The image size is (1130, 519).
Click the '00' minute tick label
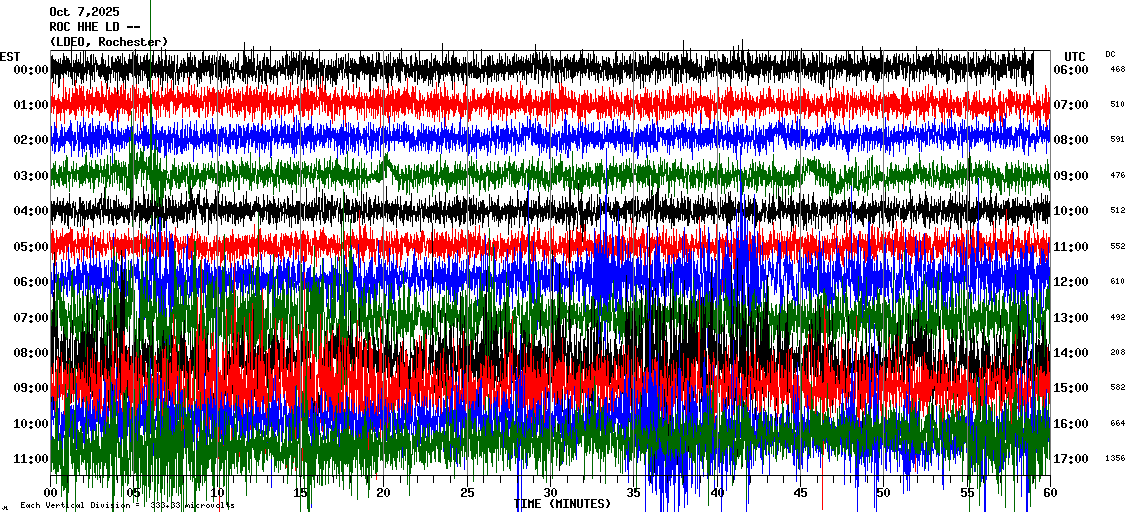pos(50,493)
